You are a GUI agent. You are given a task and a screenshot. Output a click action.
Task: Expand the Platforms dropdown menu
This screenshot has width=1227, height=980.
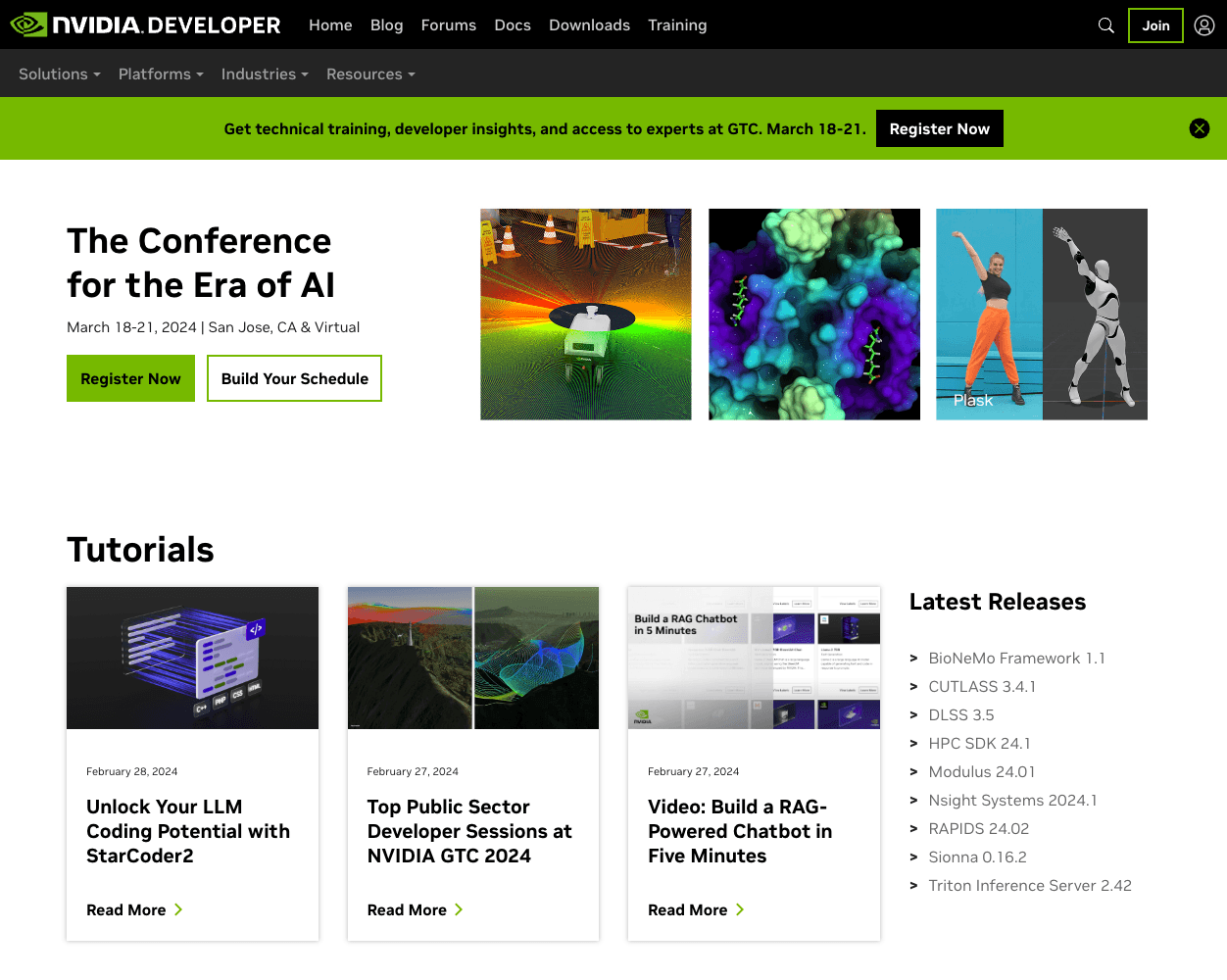[x=161, y=73]
